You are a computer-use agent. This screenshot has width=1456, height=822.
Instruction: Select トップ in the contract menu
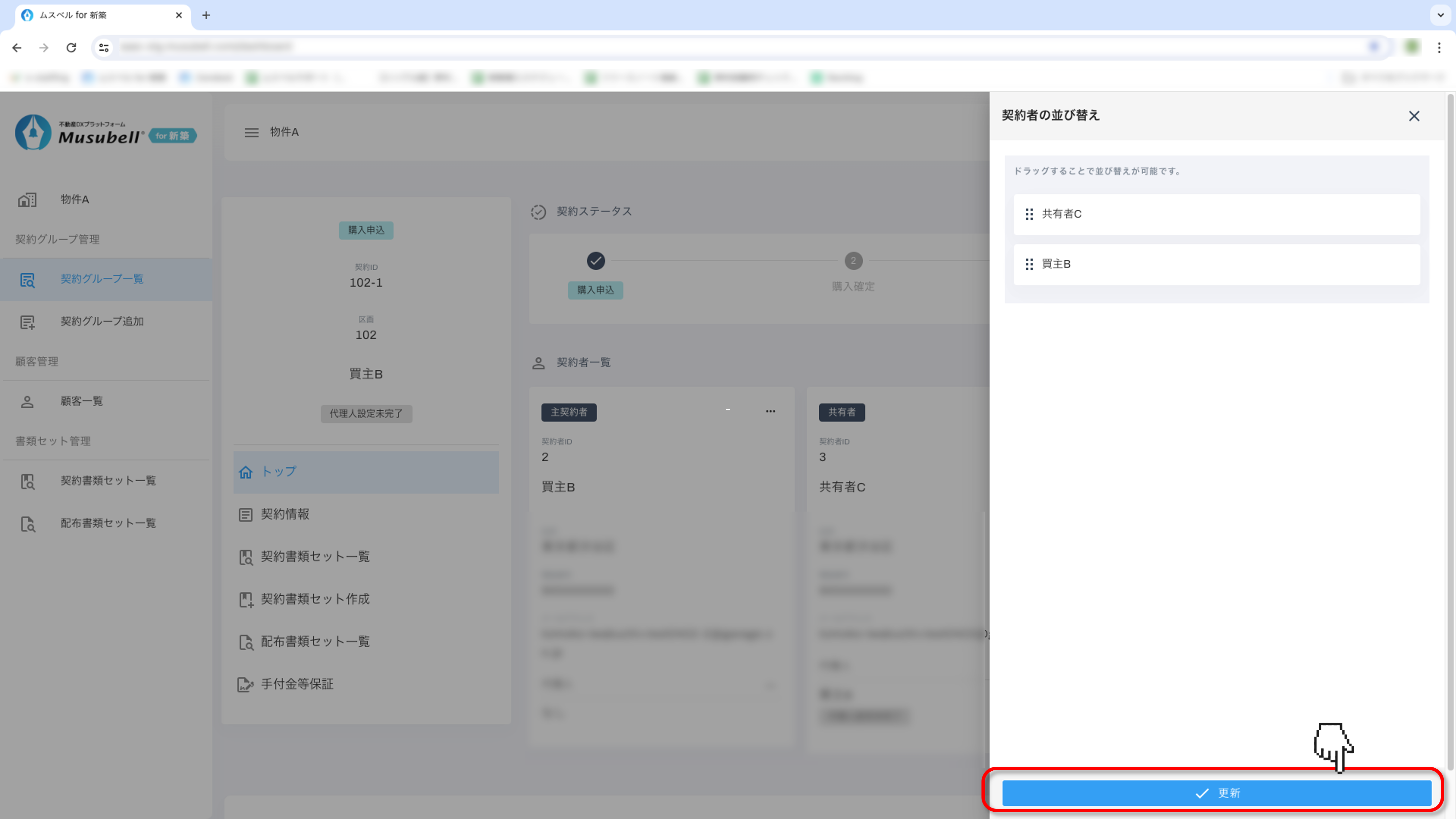coord(278,472)
